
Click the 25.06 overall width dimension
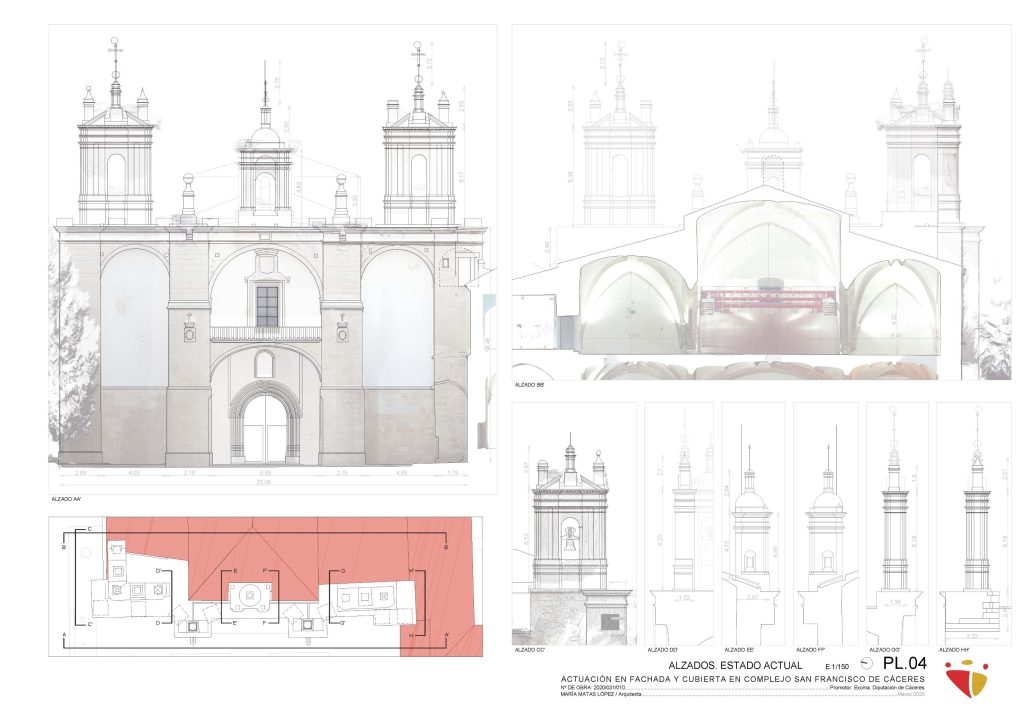[265, 482]
